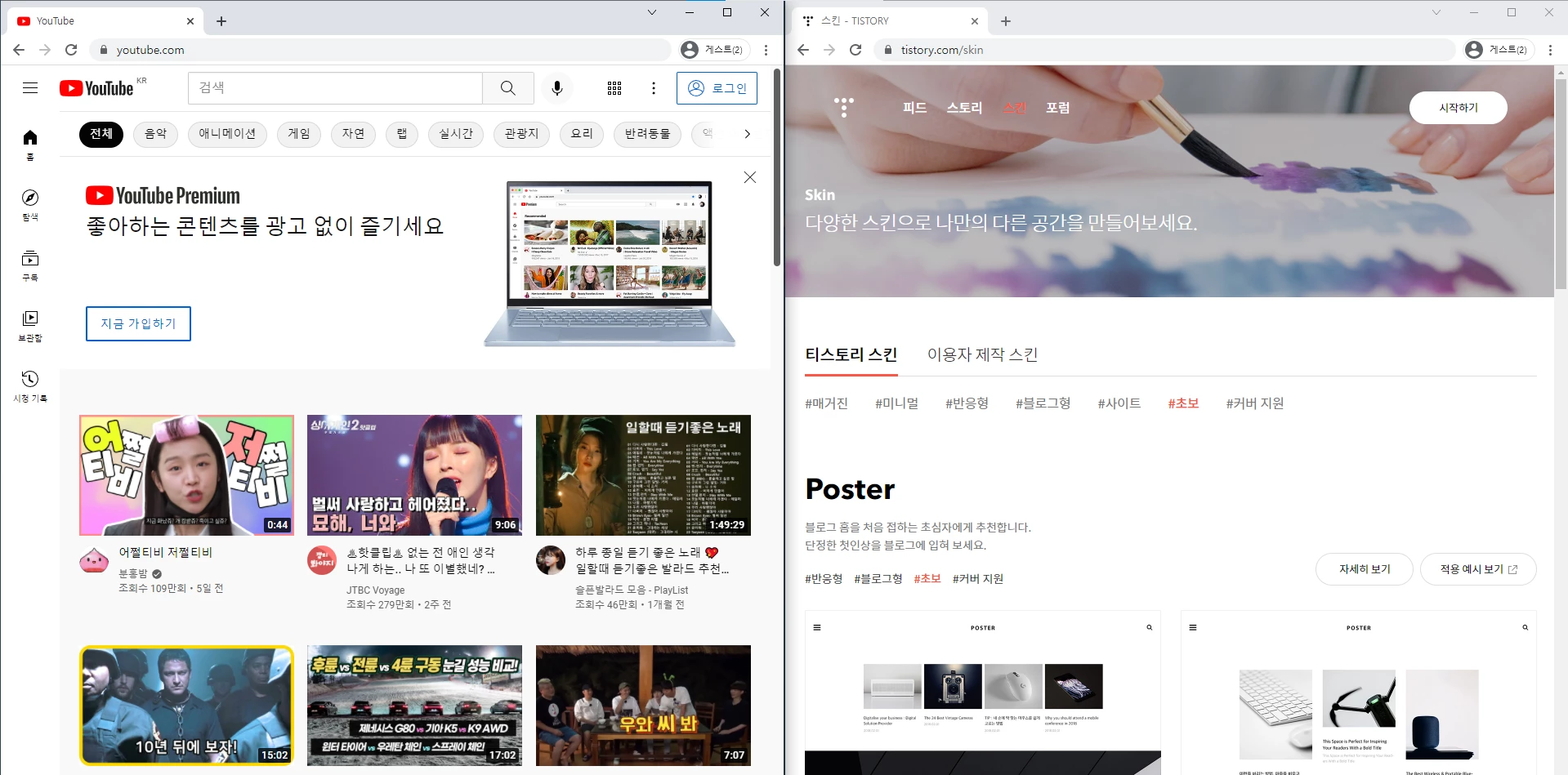Open the guest profile in the Tistory window

[x=1498, y=50]
